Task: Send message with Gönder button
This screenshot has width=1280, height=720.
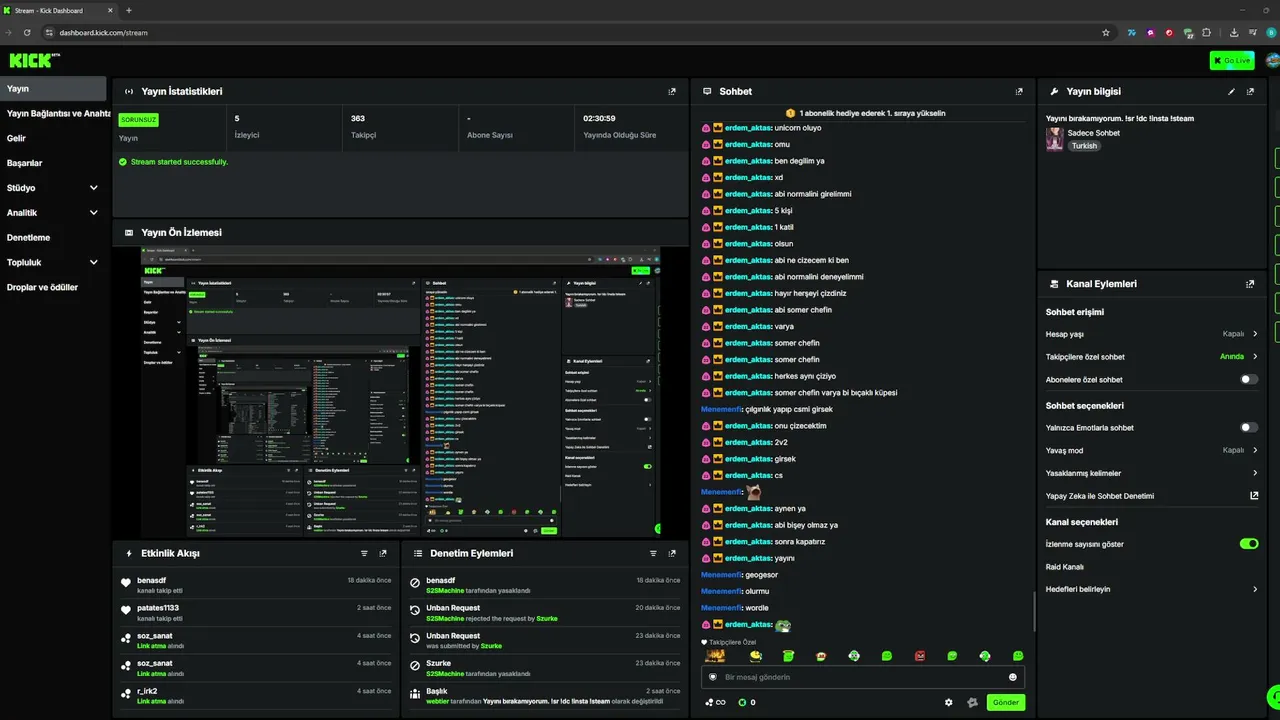Action: [x=1006, y=702]
